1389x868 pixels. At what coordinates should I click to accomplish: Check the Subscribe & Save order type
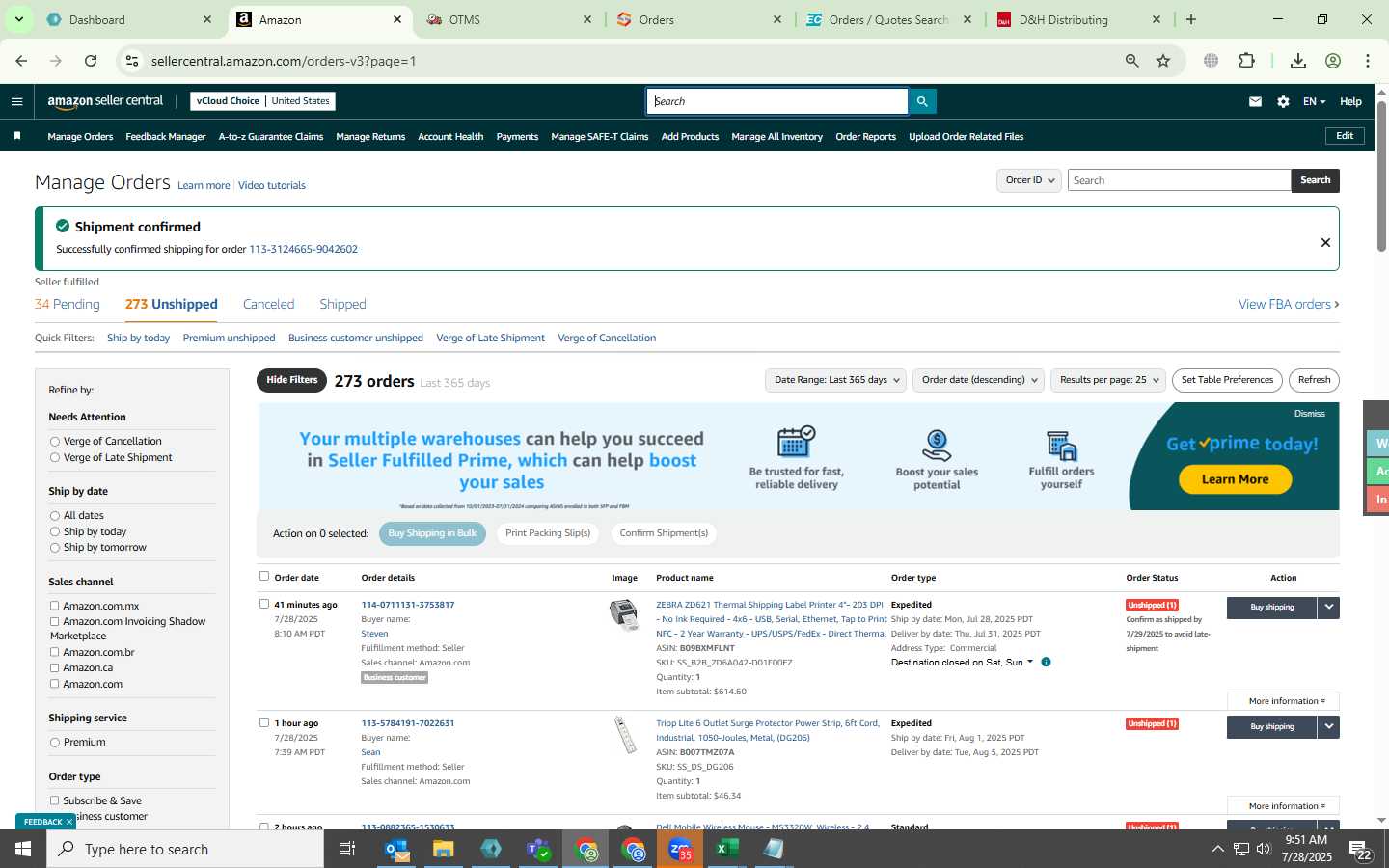tap(55, 800)
